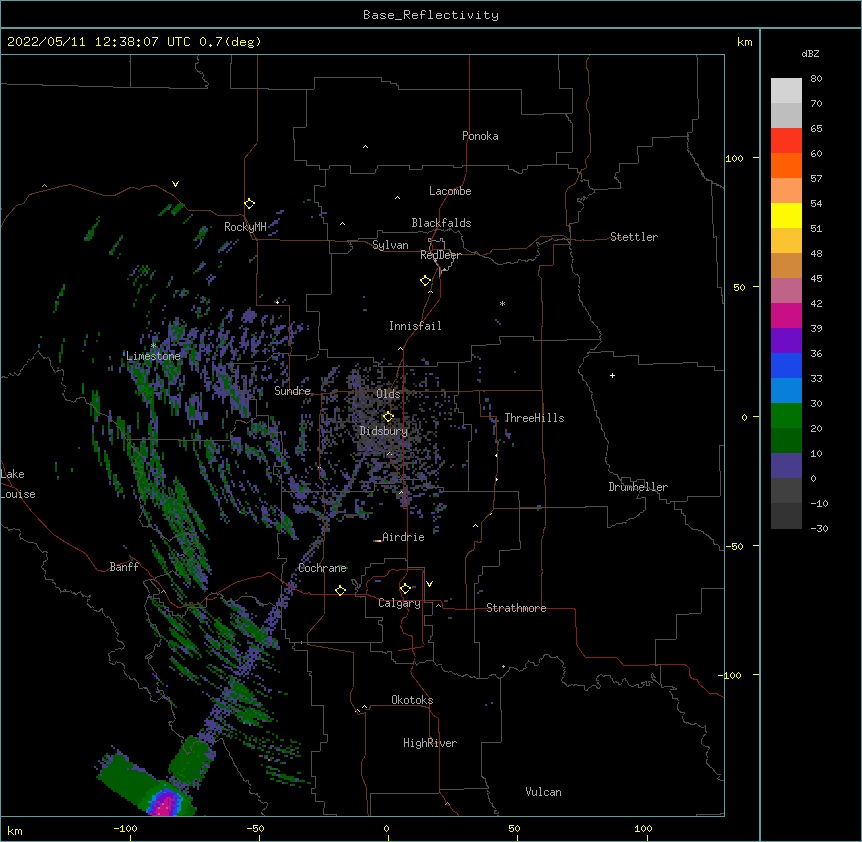The height and width of the screenshot is (842, 862).
Task: Click the yellow station marker near RockyMH
Action: (250, 204)
